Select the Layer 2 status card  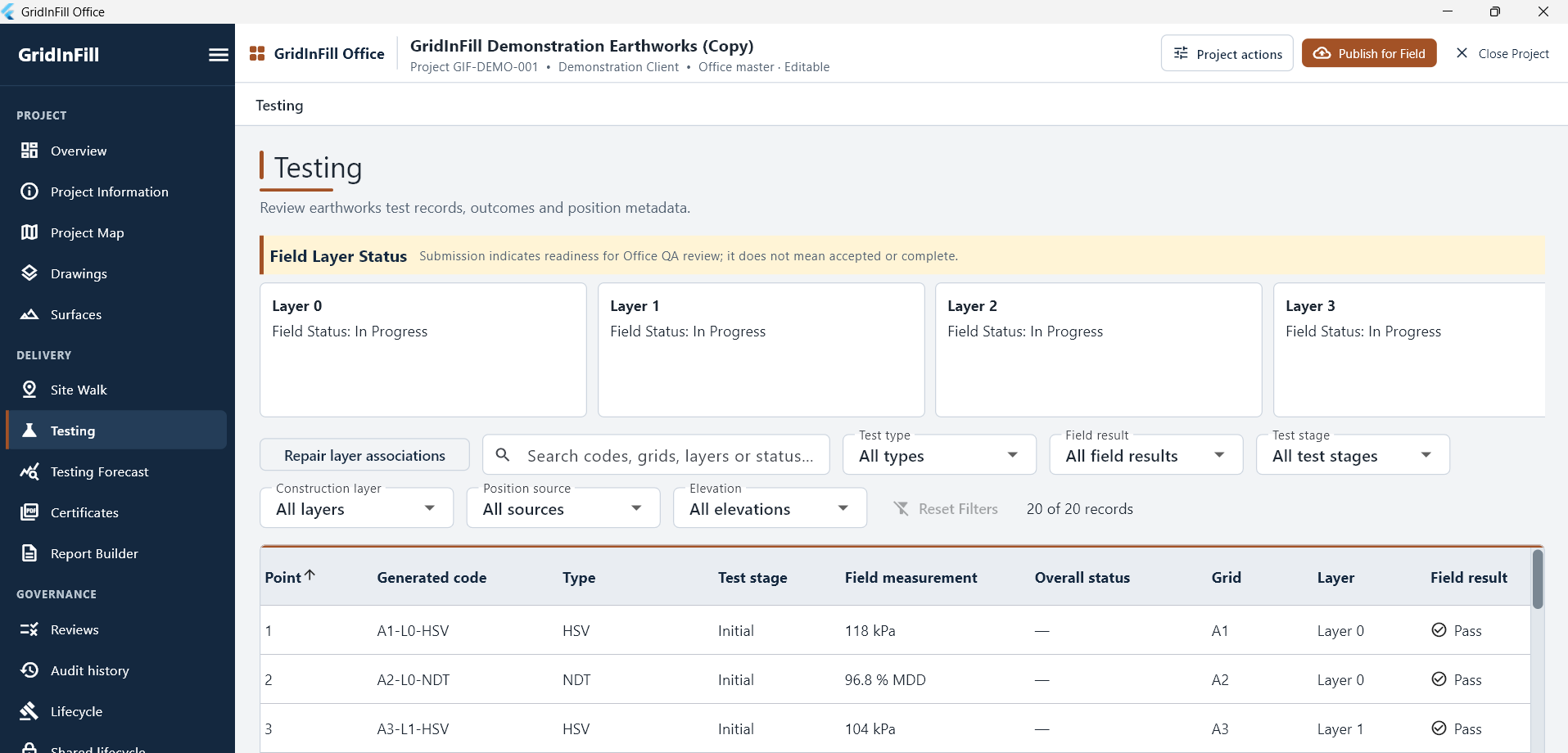(1099, 349)
